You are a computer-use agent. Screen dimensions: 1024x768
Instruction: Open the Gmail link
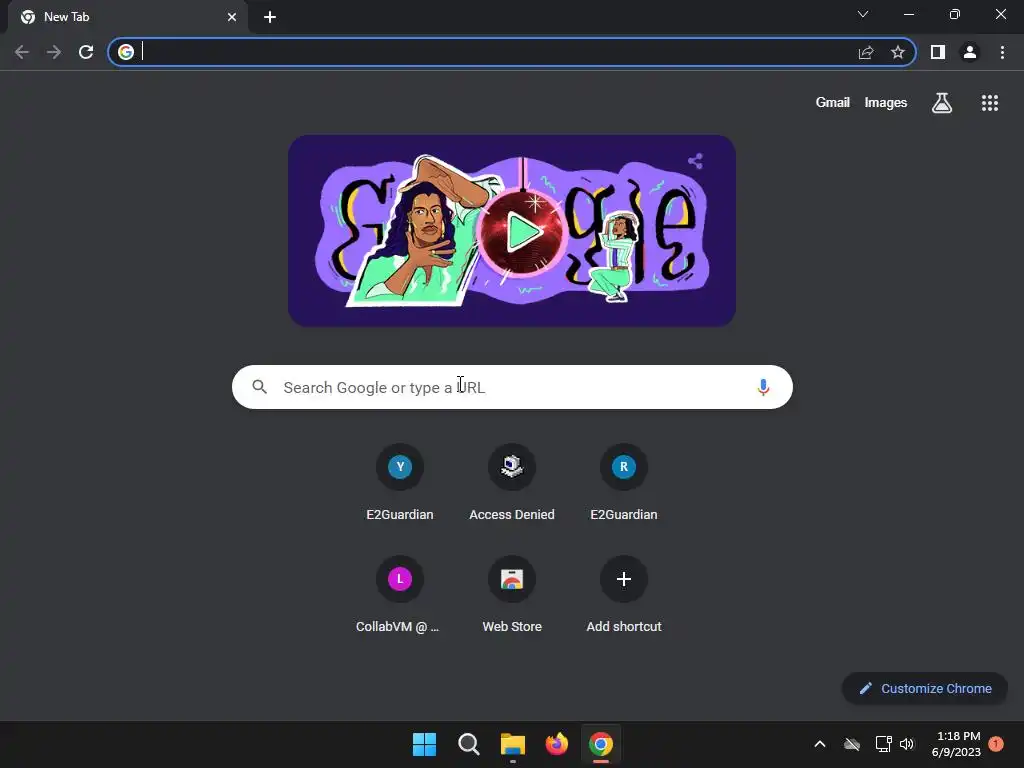coord(833,103)
